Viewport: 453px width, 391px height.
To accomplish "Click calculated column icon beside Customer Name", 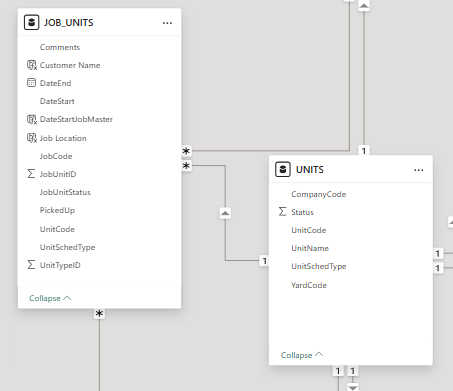I will click(x=32, y=65).
